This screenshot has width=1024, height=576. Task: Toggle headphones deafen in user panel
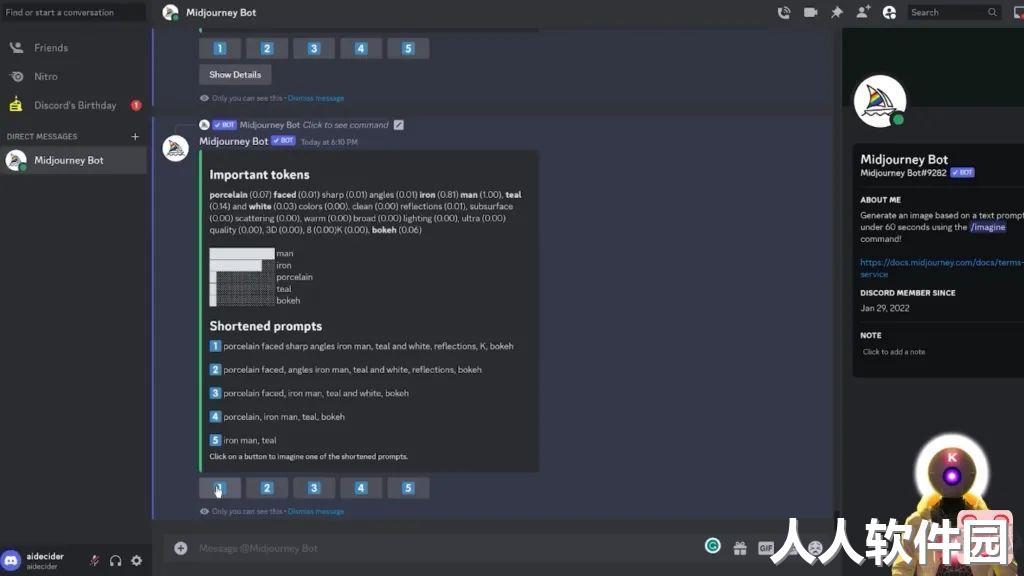[x=116, y=560]
